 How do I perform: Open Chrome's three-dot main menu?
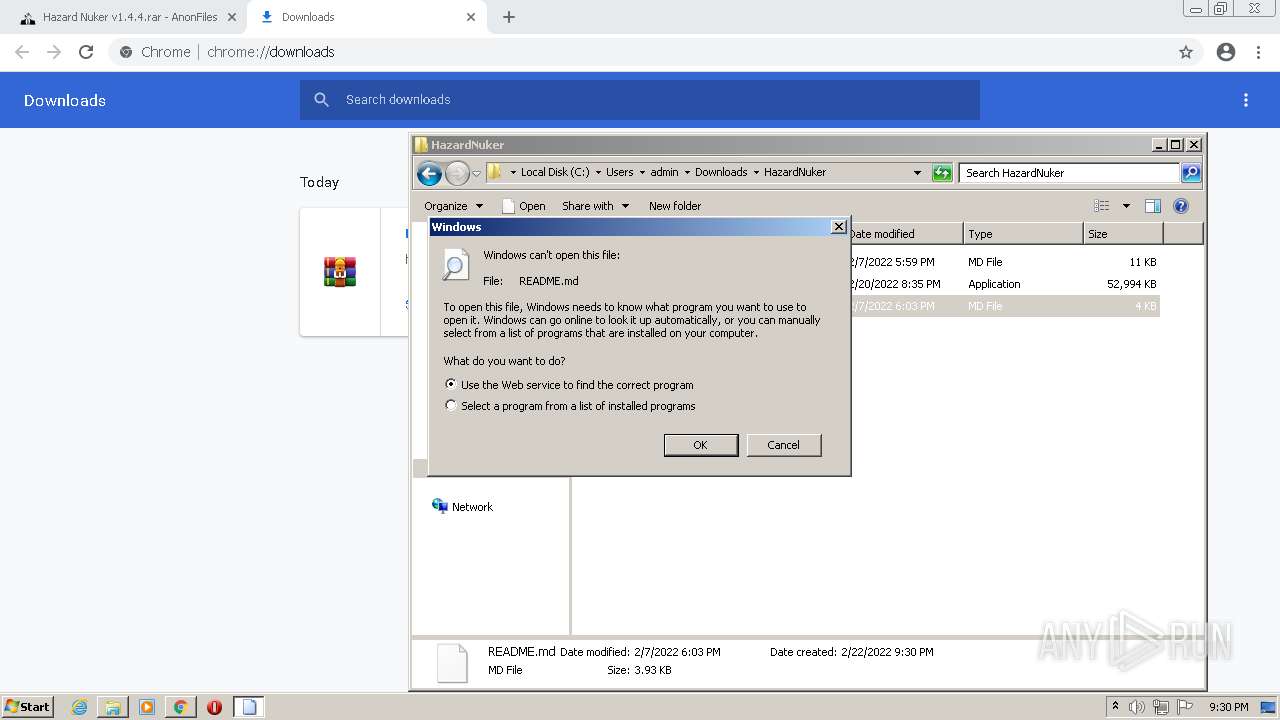1259,52
